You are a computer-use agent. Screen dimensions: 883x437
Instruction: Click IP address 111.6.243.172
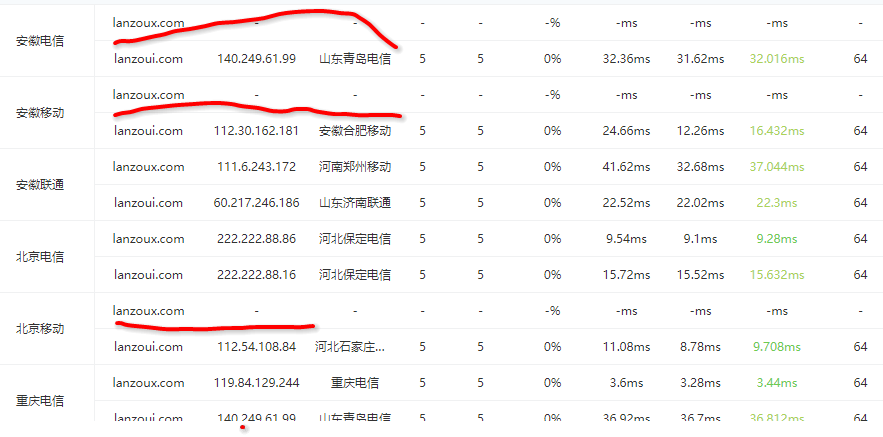click(257, 167)
